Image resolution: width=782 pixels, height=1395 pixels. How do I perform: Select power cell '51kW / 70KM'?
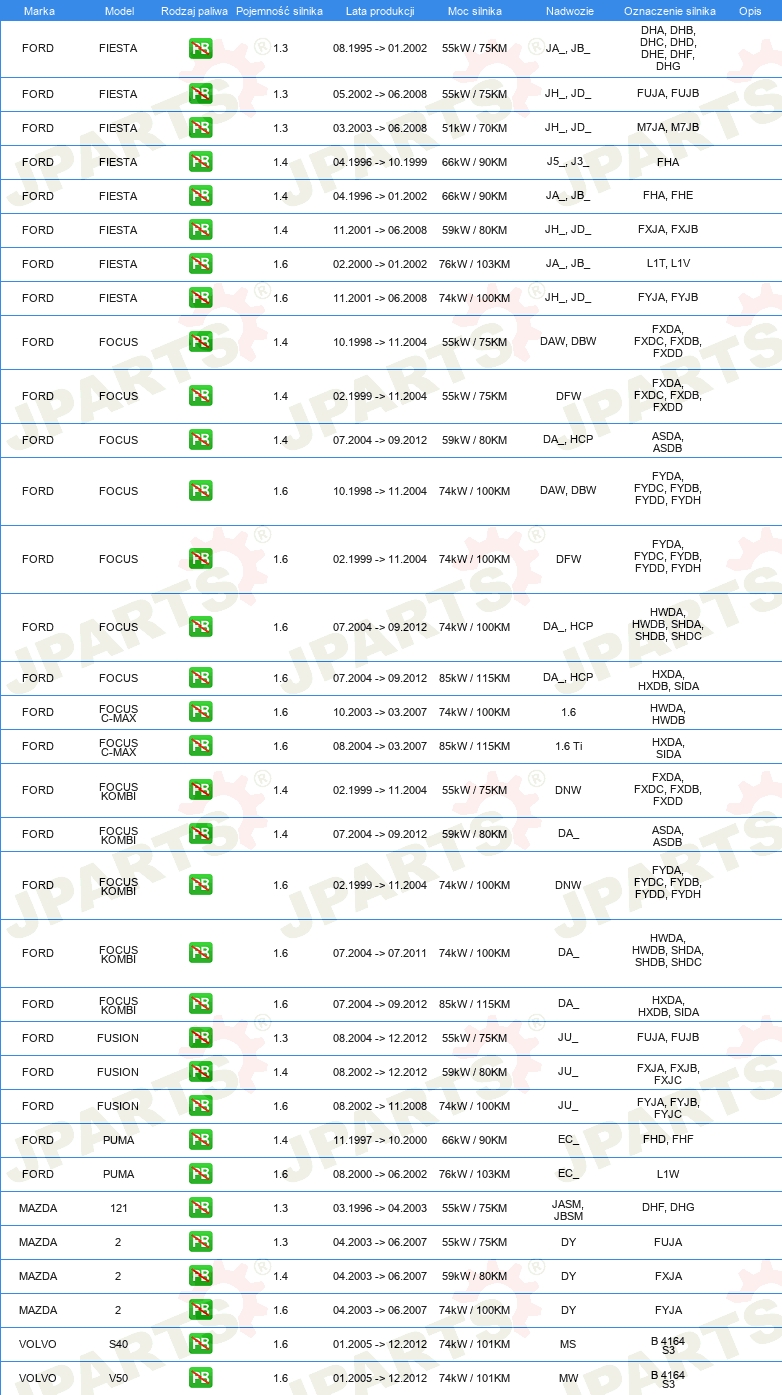point(475,128)
